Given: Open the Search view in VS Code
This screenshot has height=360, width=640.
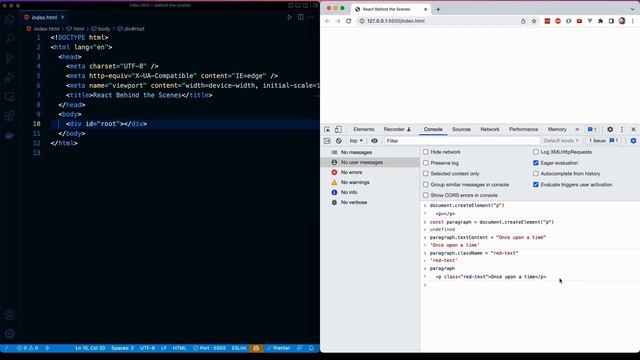Looking at the screenshot, I should 9,38.
